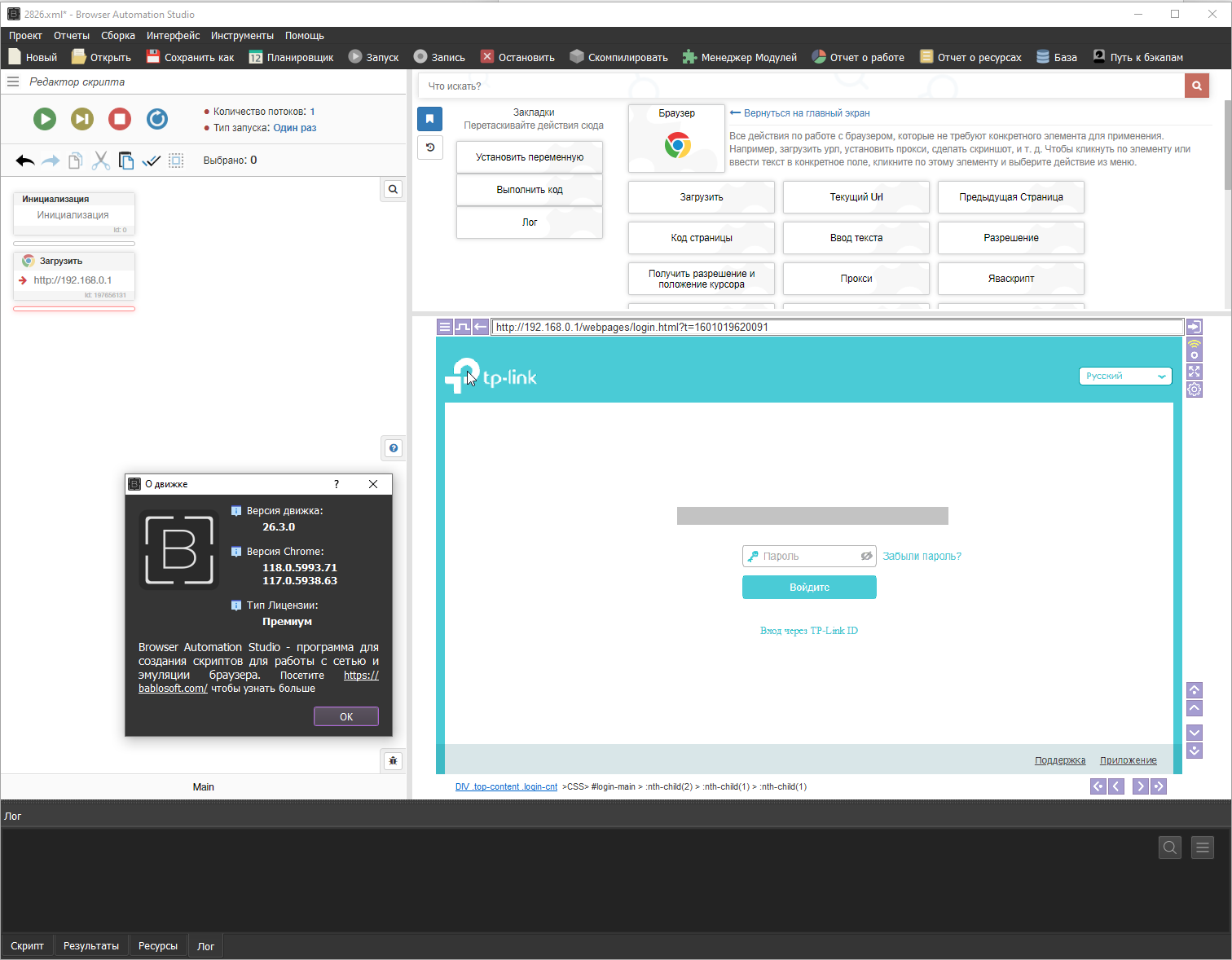
Task: Click the red search magnifier button
Action: 1196,86
